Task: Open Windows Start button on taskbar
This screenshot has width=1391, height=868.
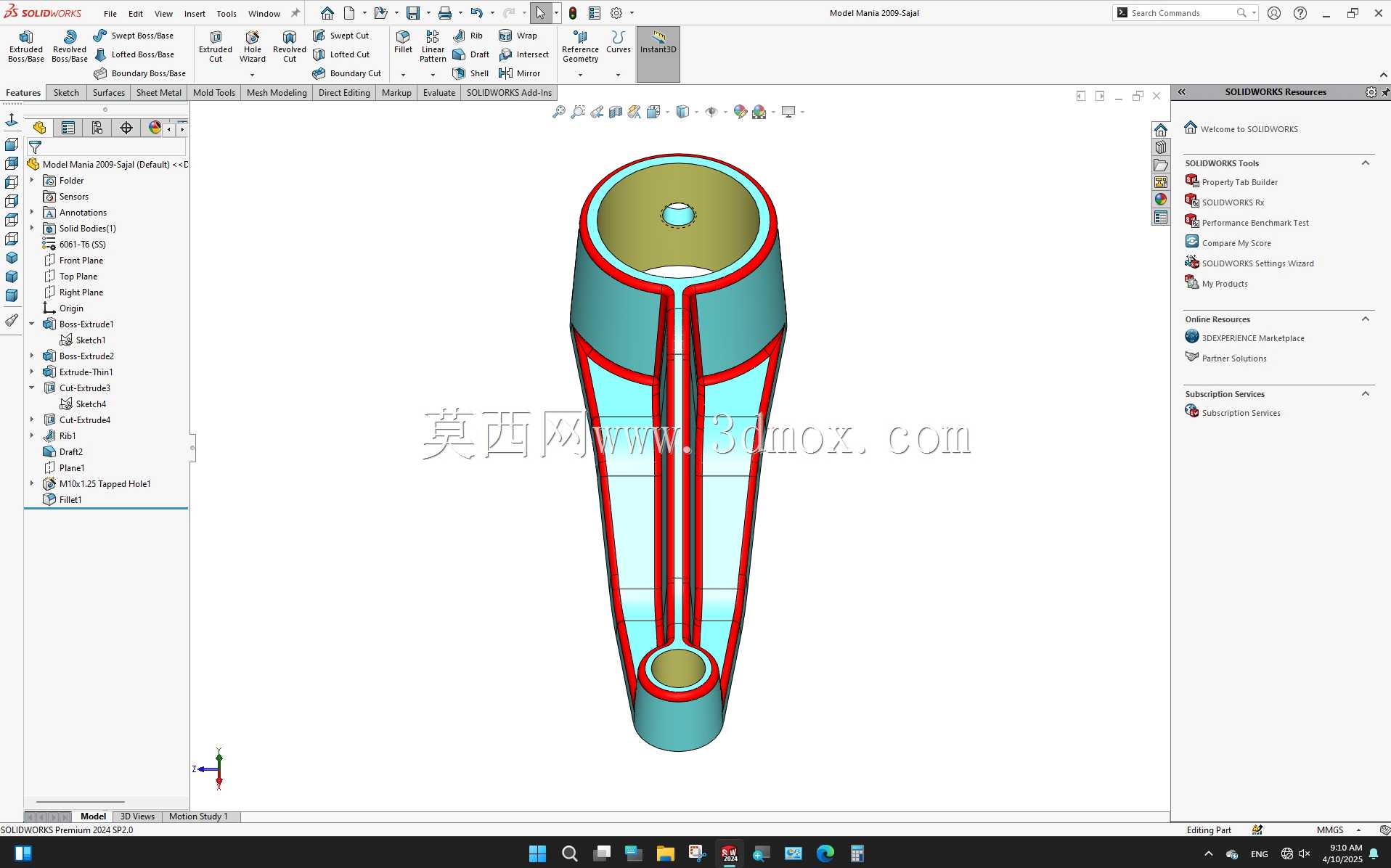Action: [537, 853]
